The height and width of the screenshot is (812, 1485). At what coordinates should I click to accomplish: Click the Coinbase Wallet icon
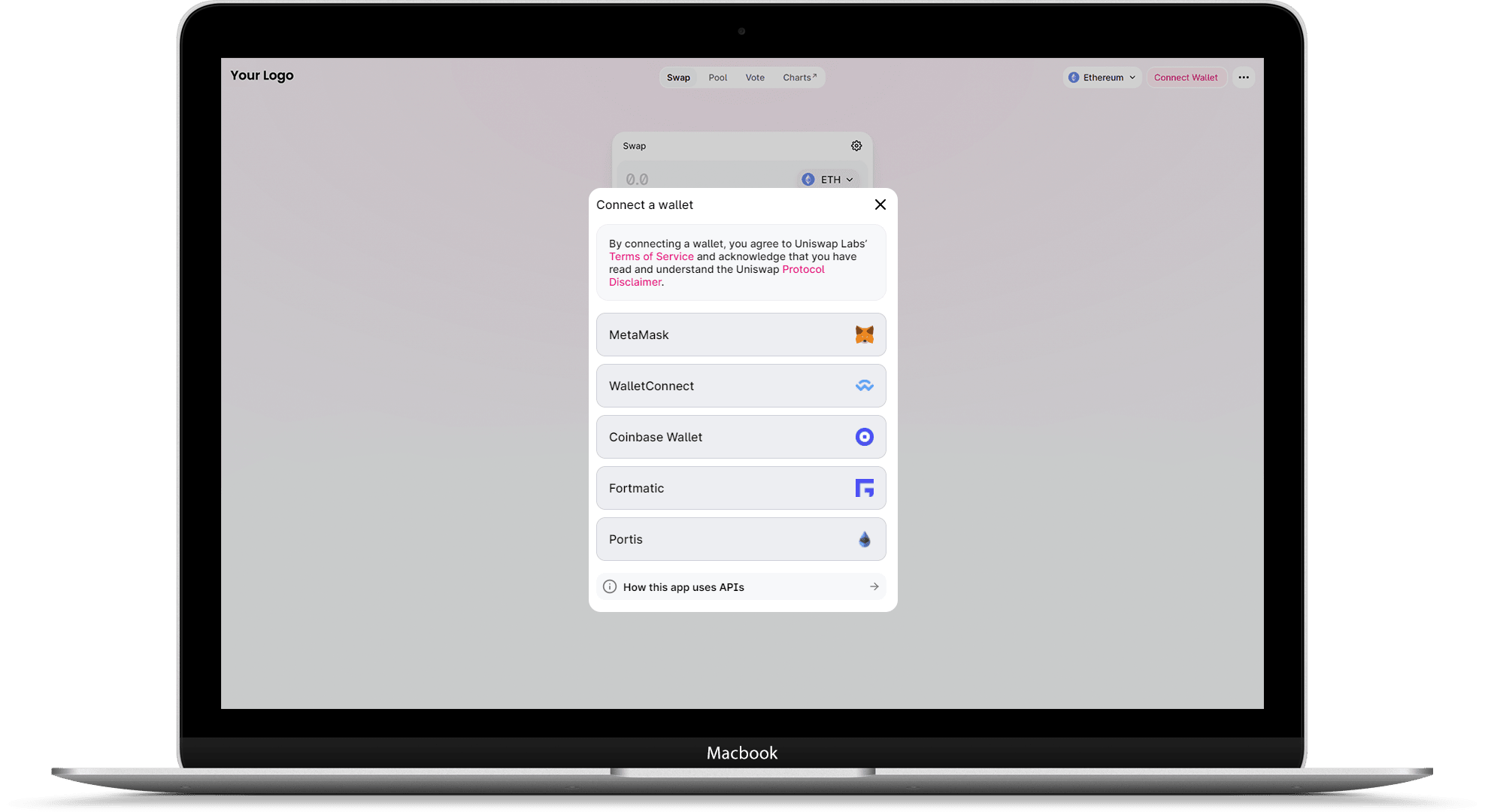863,437
